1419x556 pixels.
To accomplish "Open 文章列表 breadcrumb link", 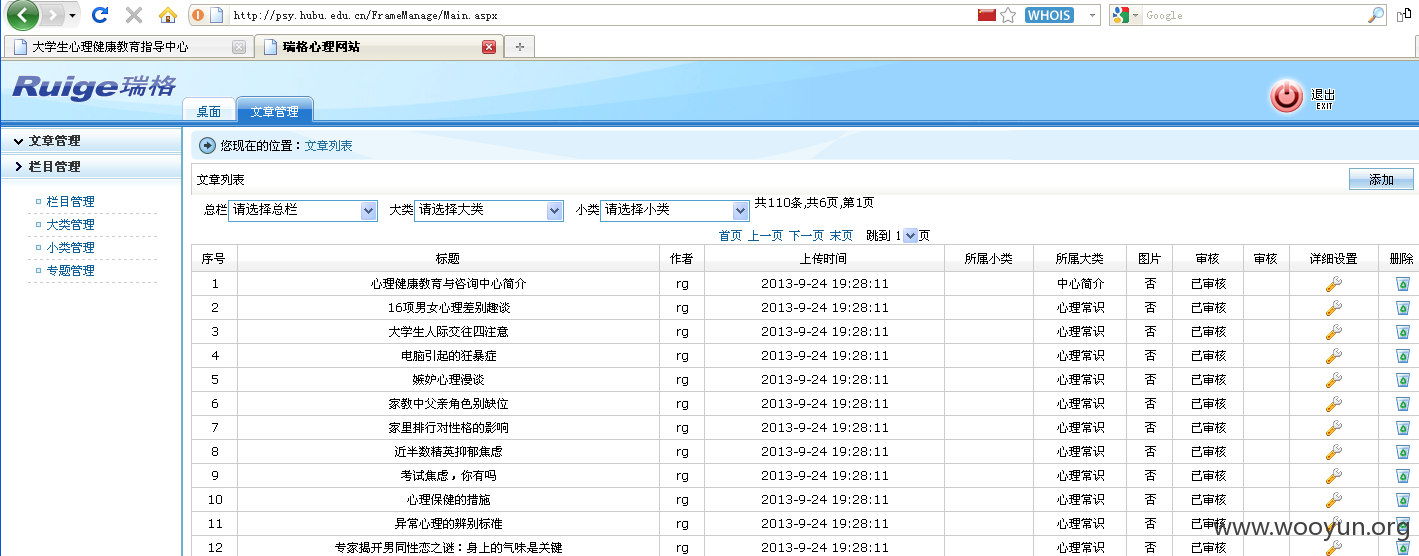I will point(328,146).
